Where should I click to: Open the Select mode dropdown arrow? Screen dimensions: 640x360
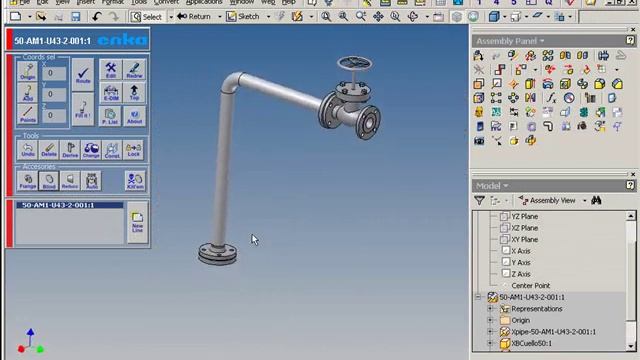click(171, 17)
